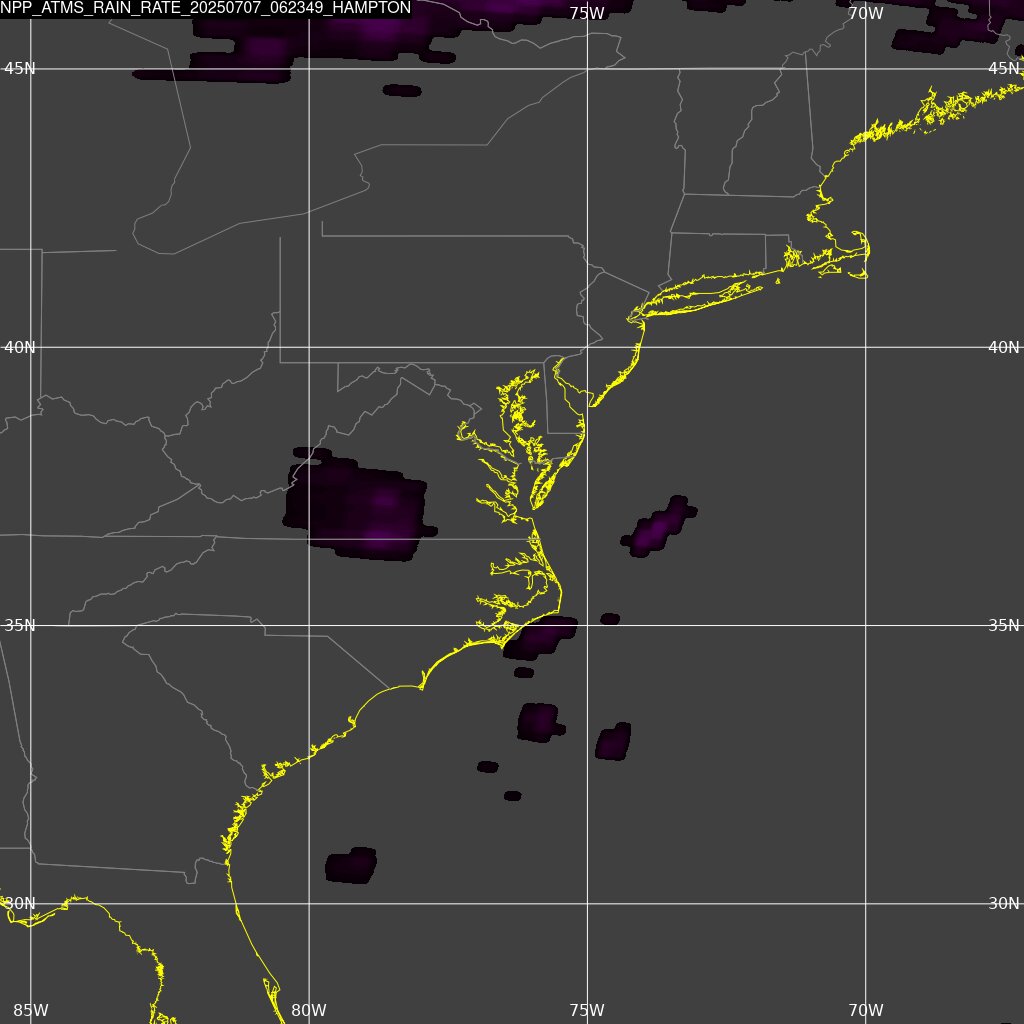Click the 35N label on the left side
The height and width of the screenshot is (1024, 1024).
click(x=20, y=626)
